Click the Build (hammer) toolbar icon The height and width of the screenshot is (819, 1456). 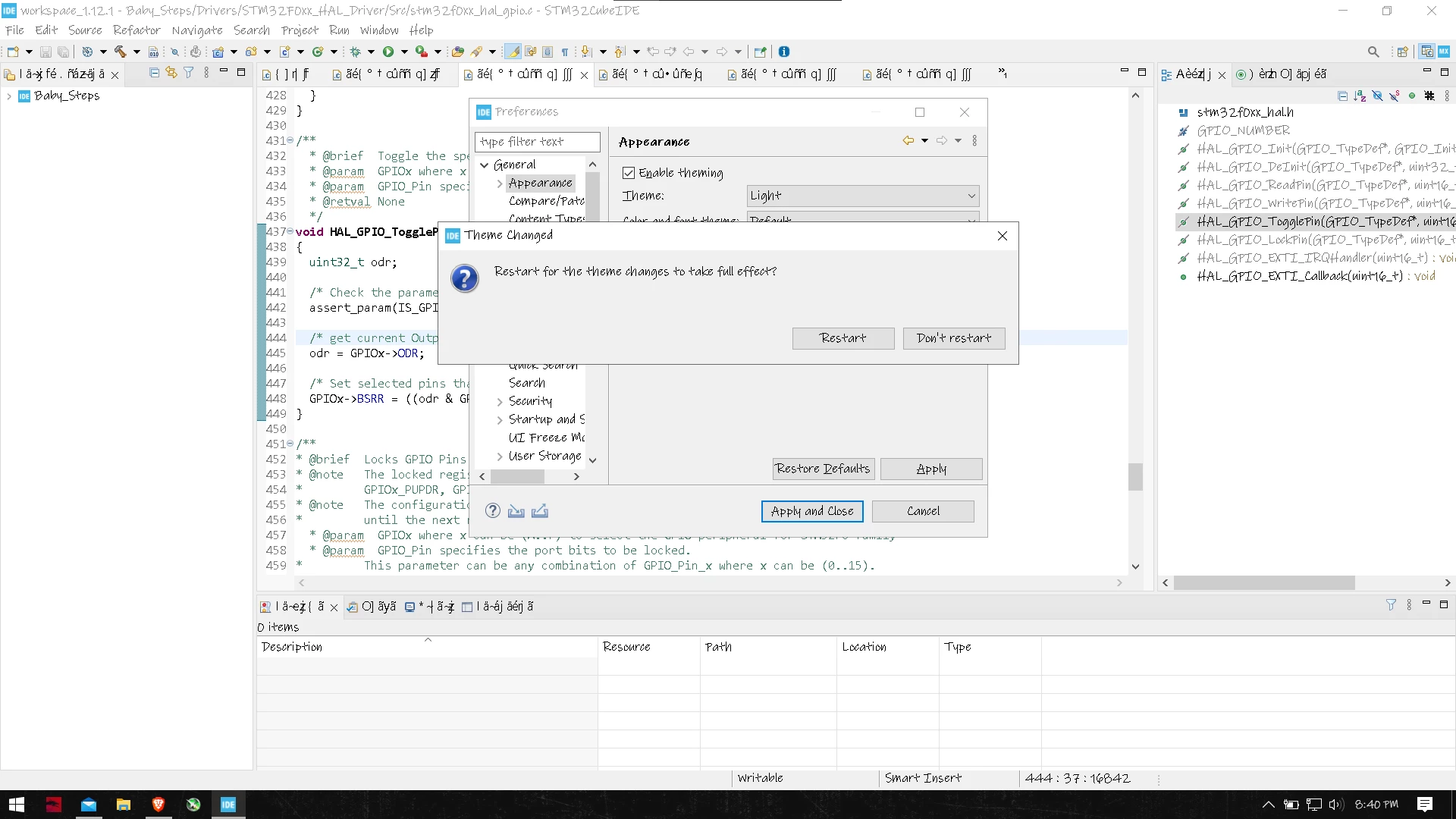coord(121,52)
